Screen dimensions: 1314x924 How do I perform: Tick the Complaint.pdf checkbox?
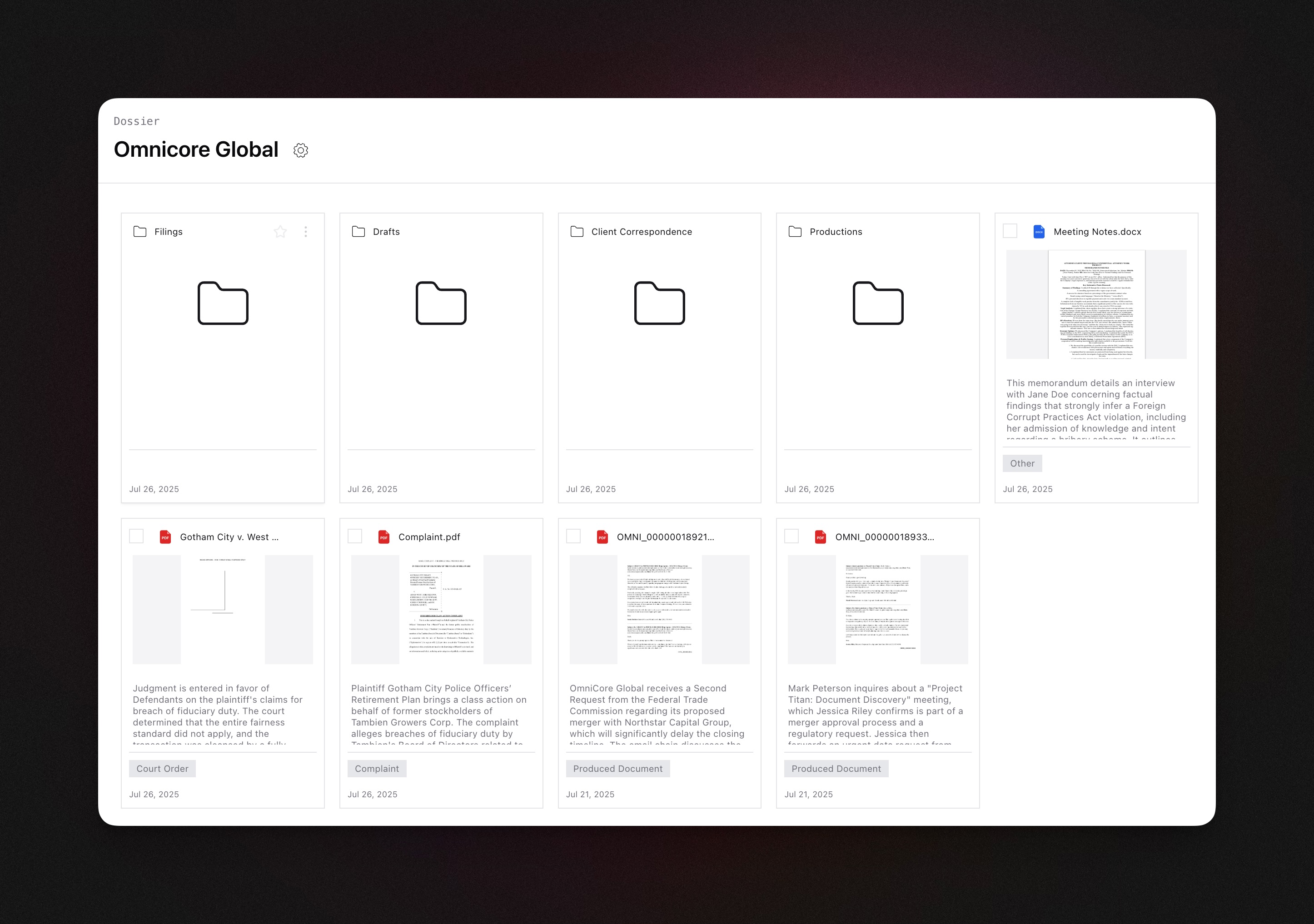point(355,536)
